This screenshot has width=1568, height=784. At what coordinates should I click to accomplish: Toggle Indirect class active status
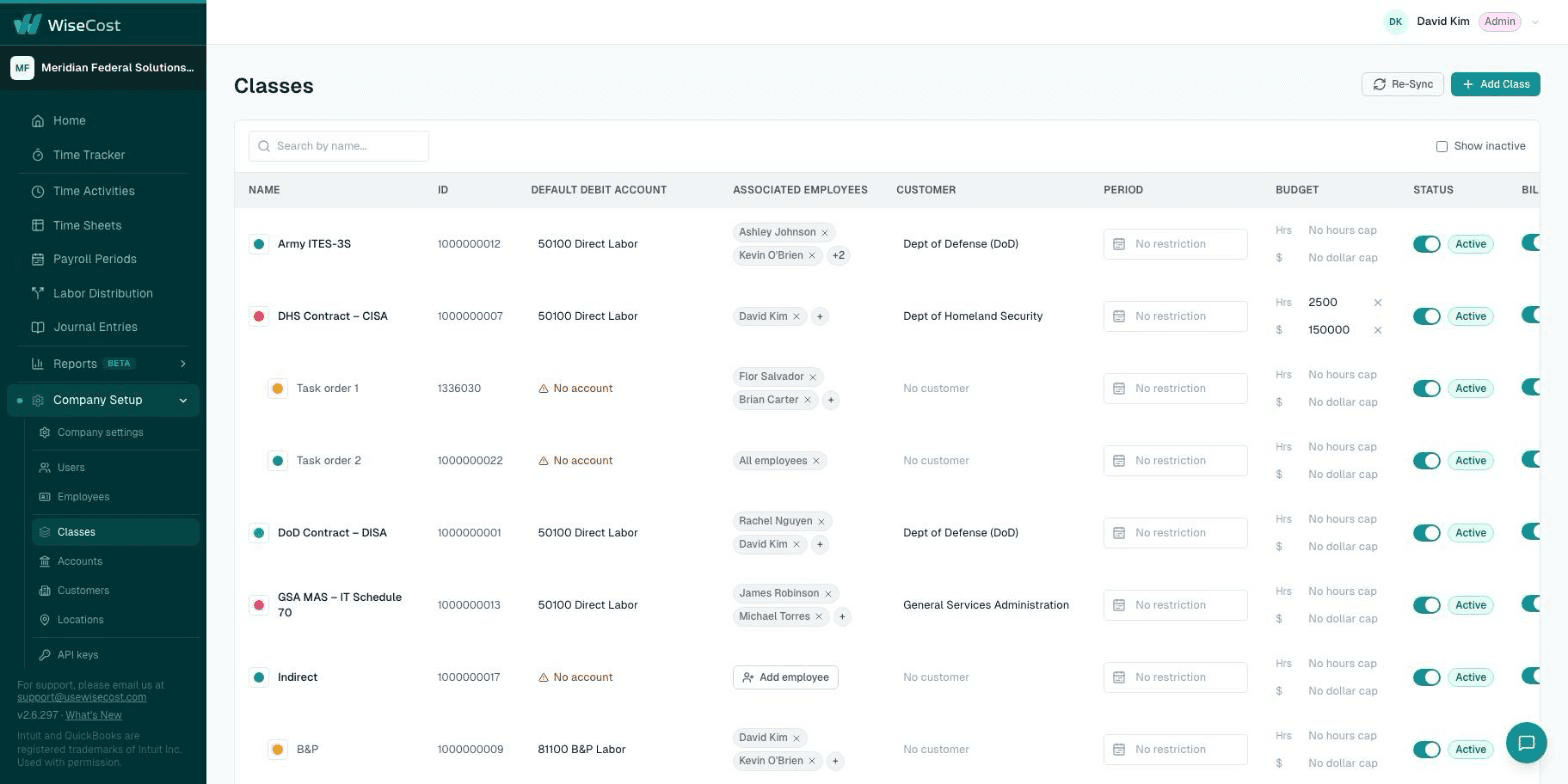(x=1427, y=677)
